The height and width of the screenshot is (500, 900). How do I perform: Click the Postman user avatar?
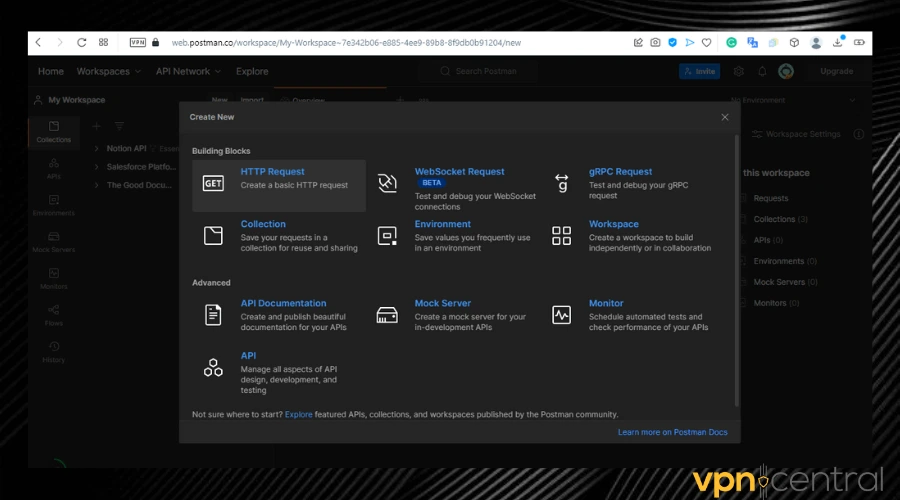point(786,71)
